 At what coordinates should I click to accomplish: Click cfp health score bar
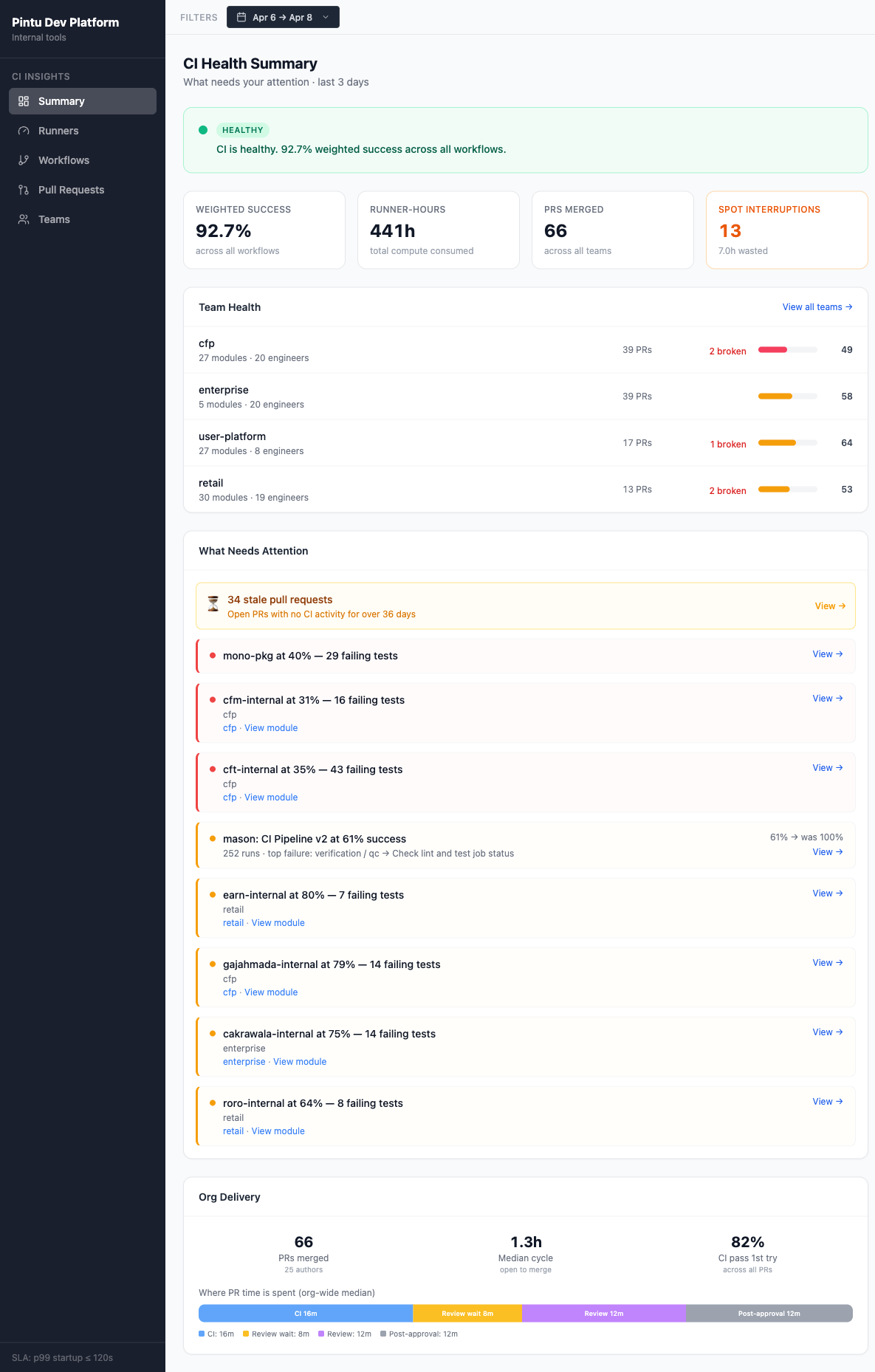(x=788, y=350)
